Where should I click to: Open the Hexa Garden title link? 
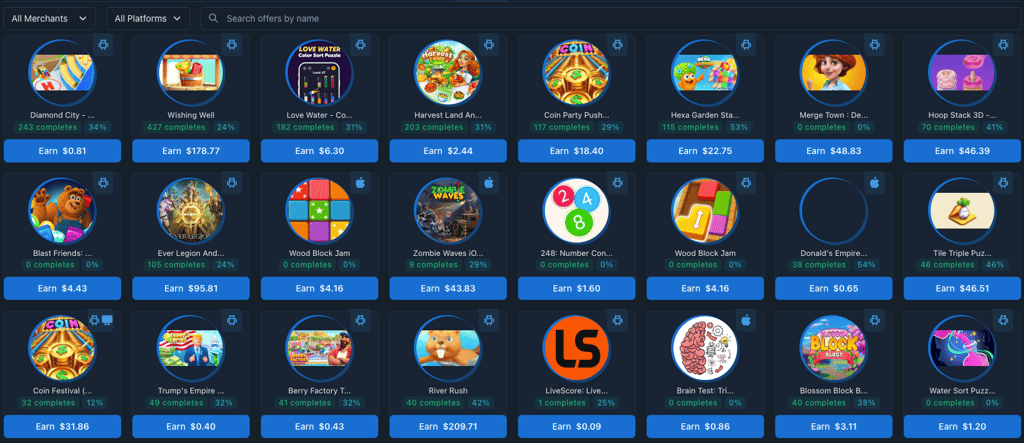click(705, 115)
